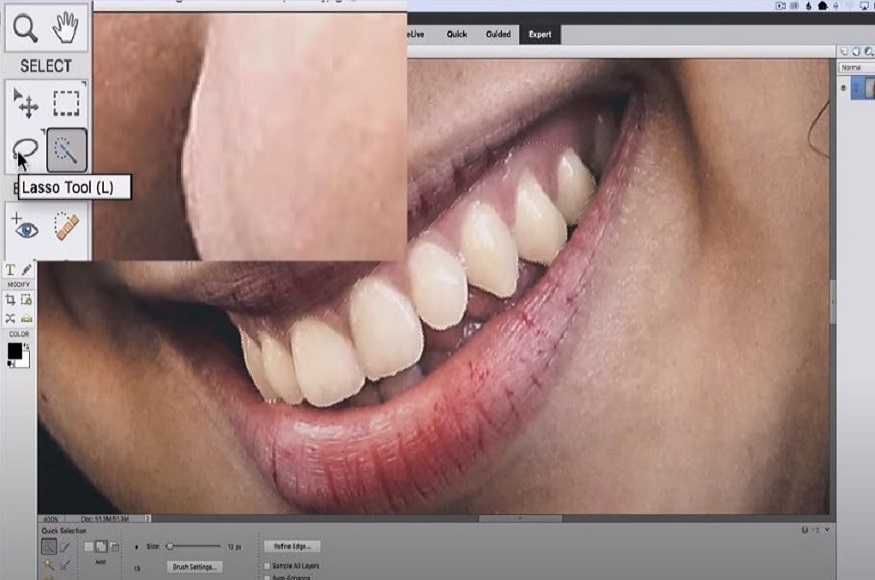
Task: Select the Lasso tool
Action: 25,150
